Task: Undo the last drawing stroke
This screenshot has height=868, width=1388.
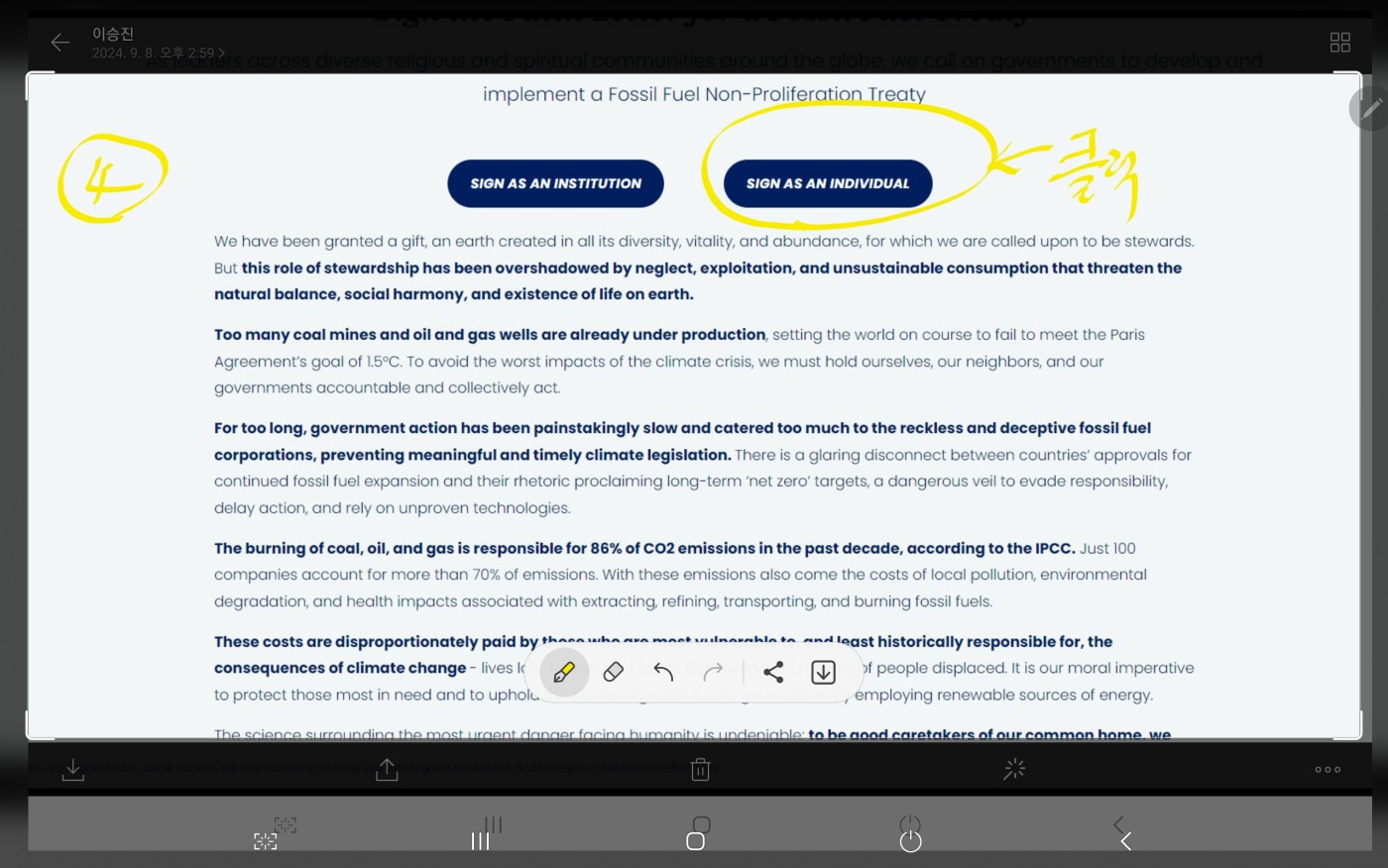Action: point(663,673)
